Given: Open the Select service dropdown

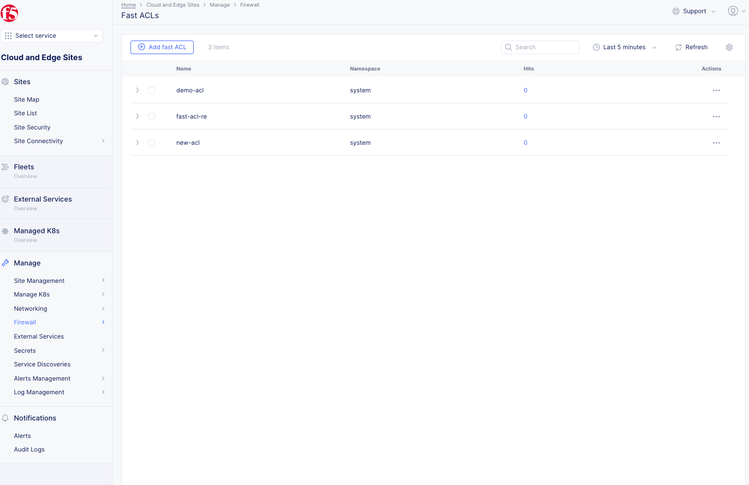Looking at the screenshot, I should point(52,36).
